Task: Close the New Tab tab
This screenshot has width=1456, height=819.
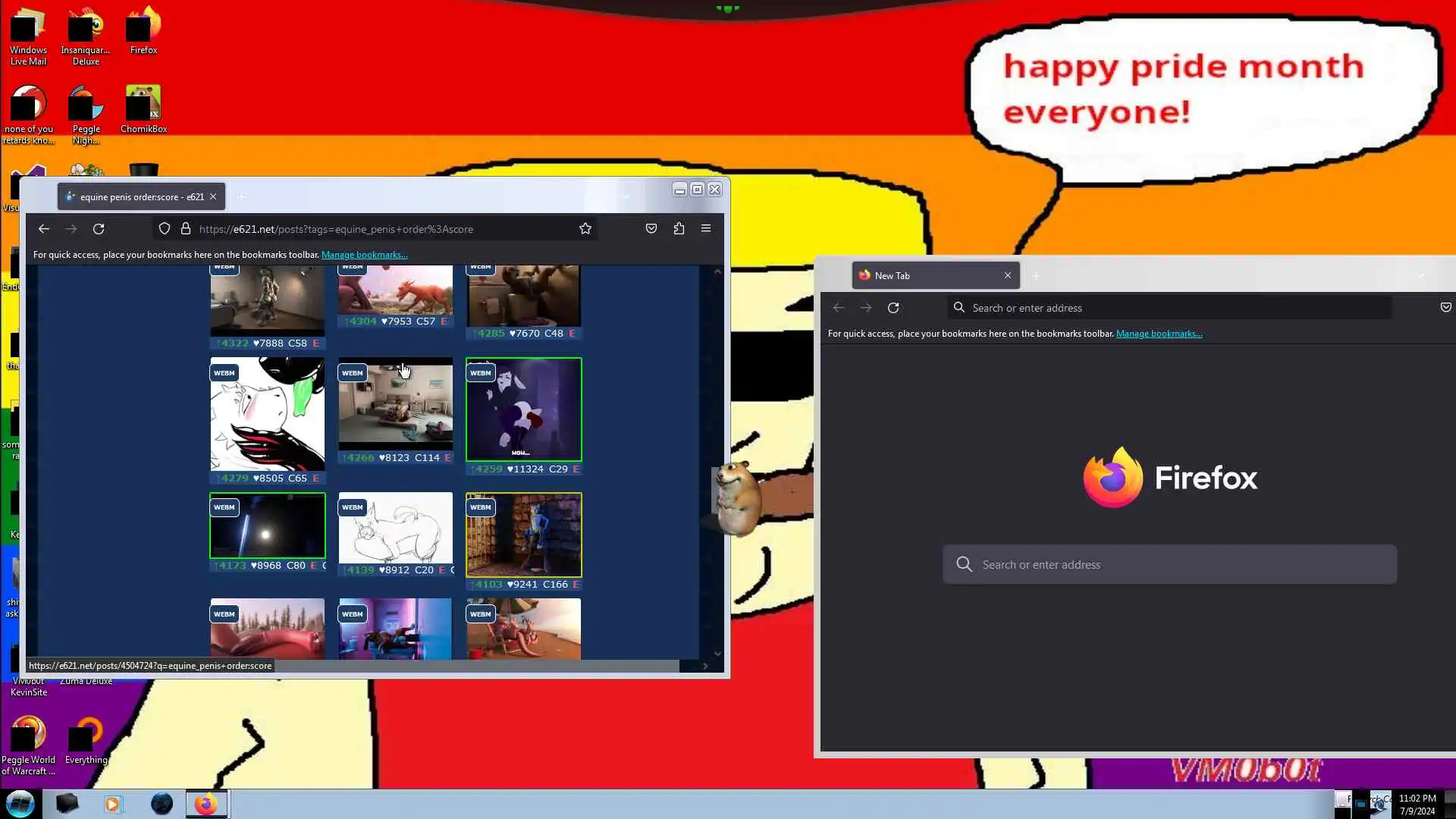Action: pos(1008,276)
